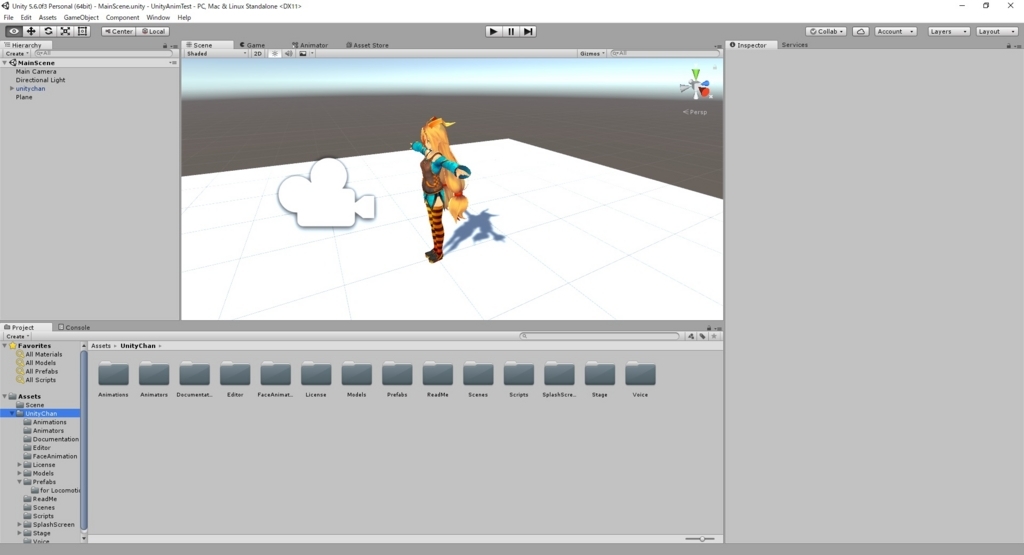Select the Rect transform tool

tap(82, 31)
